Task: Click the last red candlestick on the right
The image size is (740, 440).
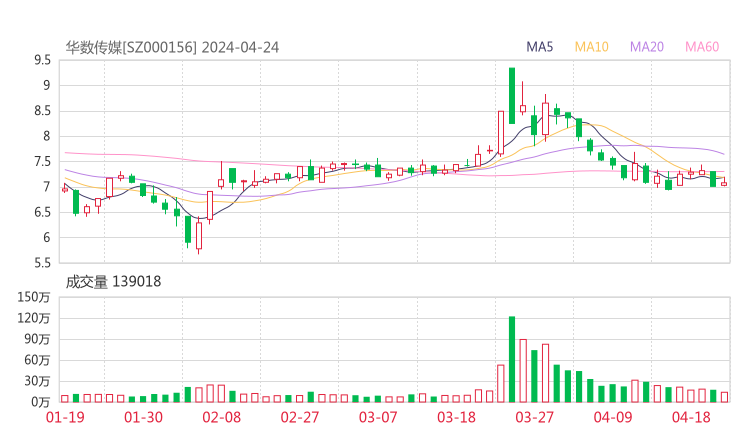Action: click(724, 183)
